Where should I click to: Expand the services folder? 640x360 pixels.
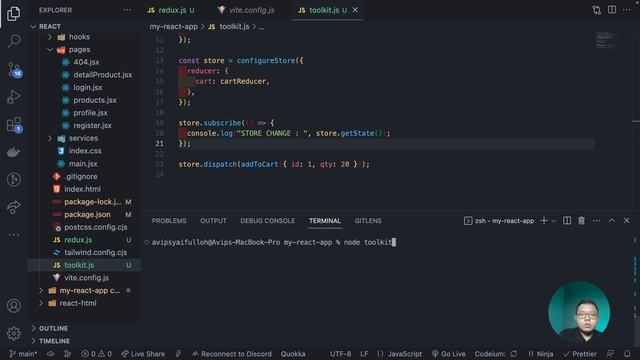tap(50, 138)
